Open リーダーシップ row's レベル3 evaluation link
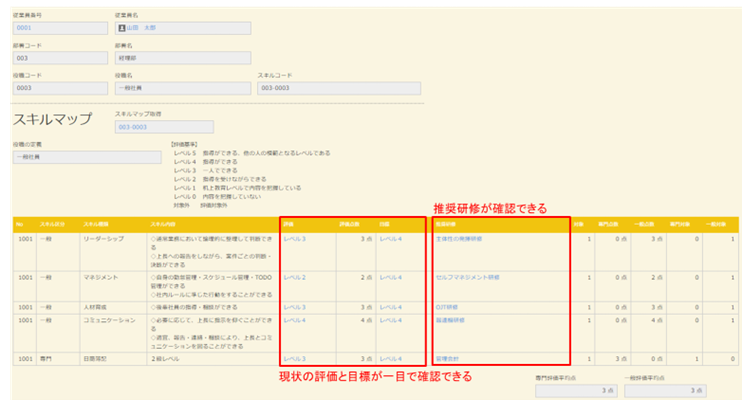The height and width of the screenshot is (400, 742). pyautogui.click(x=294, y=239)
